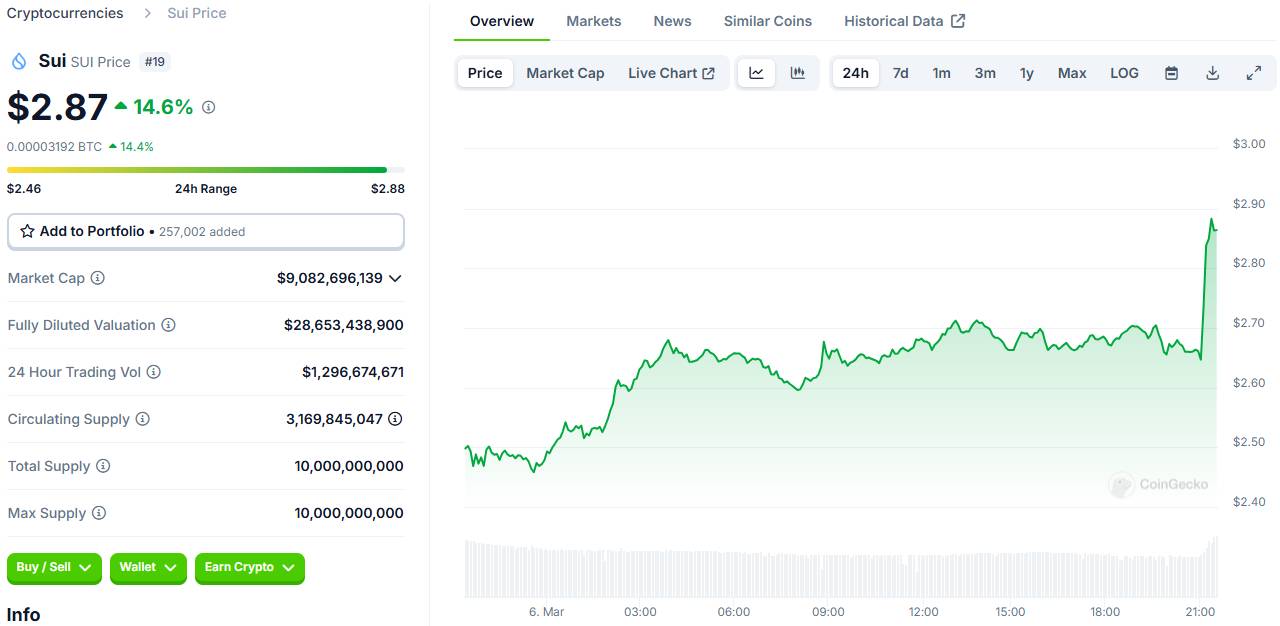Show 24 Hour Trading Vol info icon

click(x=153, y=372)
